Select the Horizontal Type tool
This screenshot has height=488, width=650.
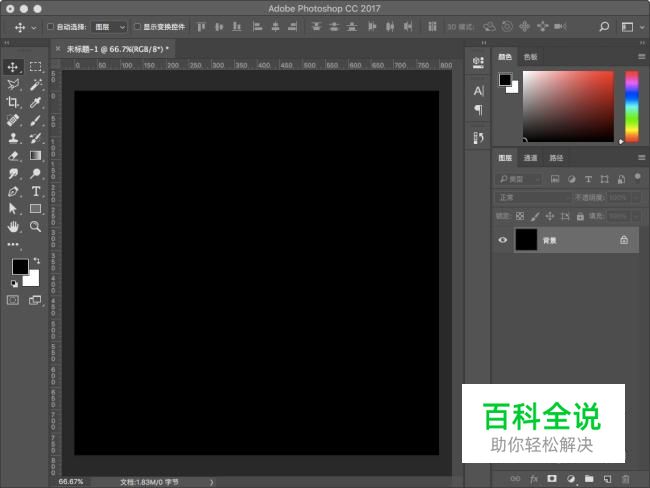coord(35,191)
